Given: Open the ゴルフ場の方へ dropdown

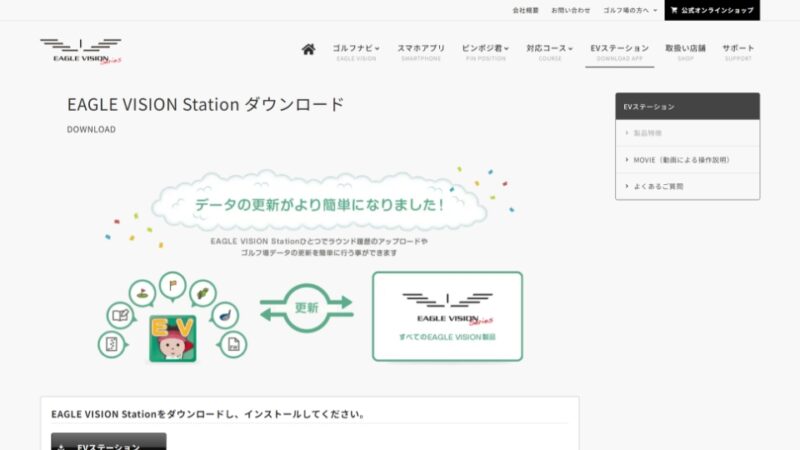Looking at the screenshot, I should (630, 10).
